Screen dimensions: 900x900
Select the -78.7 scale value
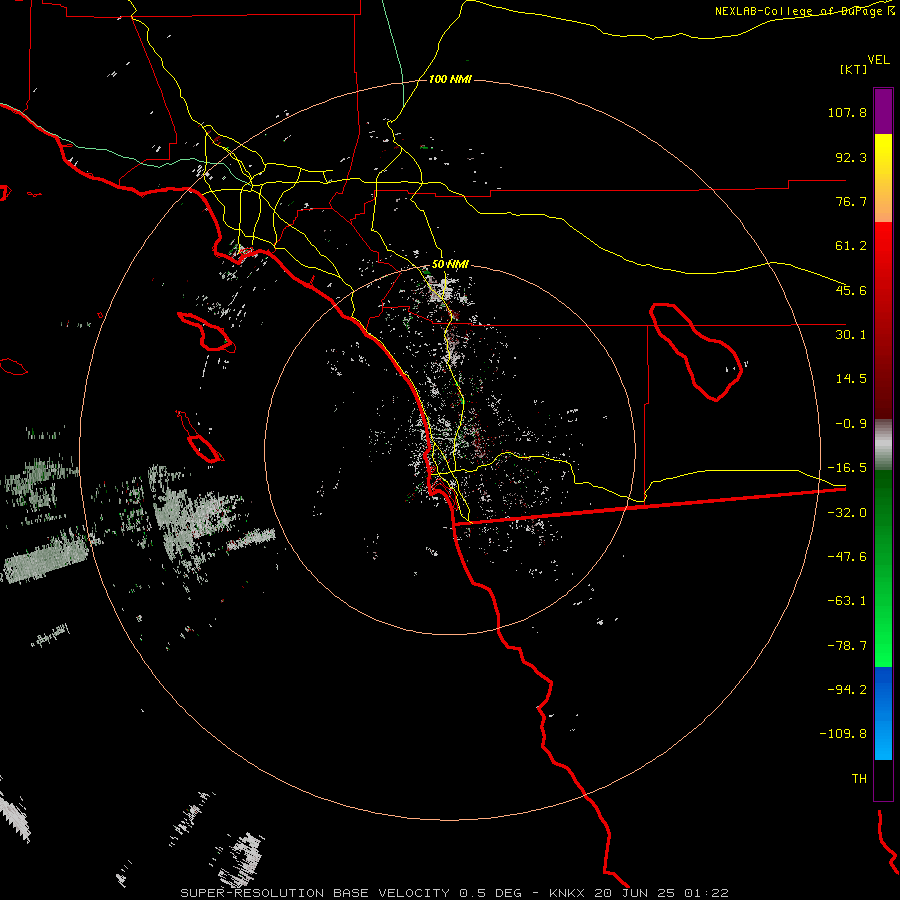point(847,646)
